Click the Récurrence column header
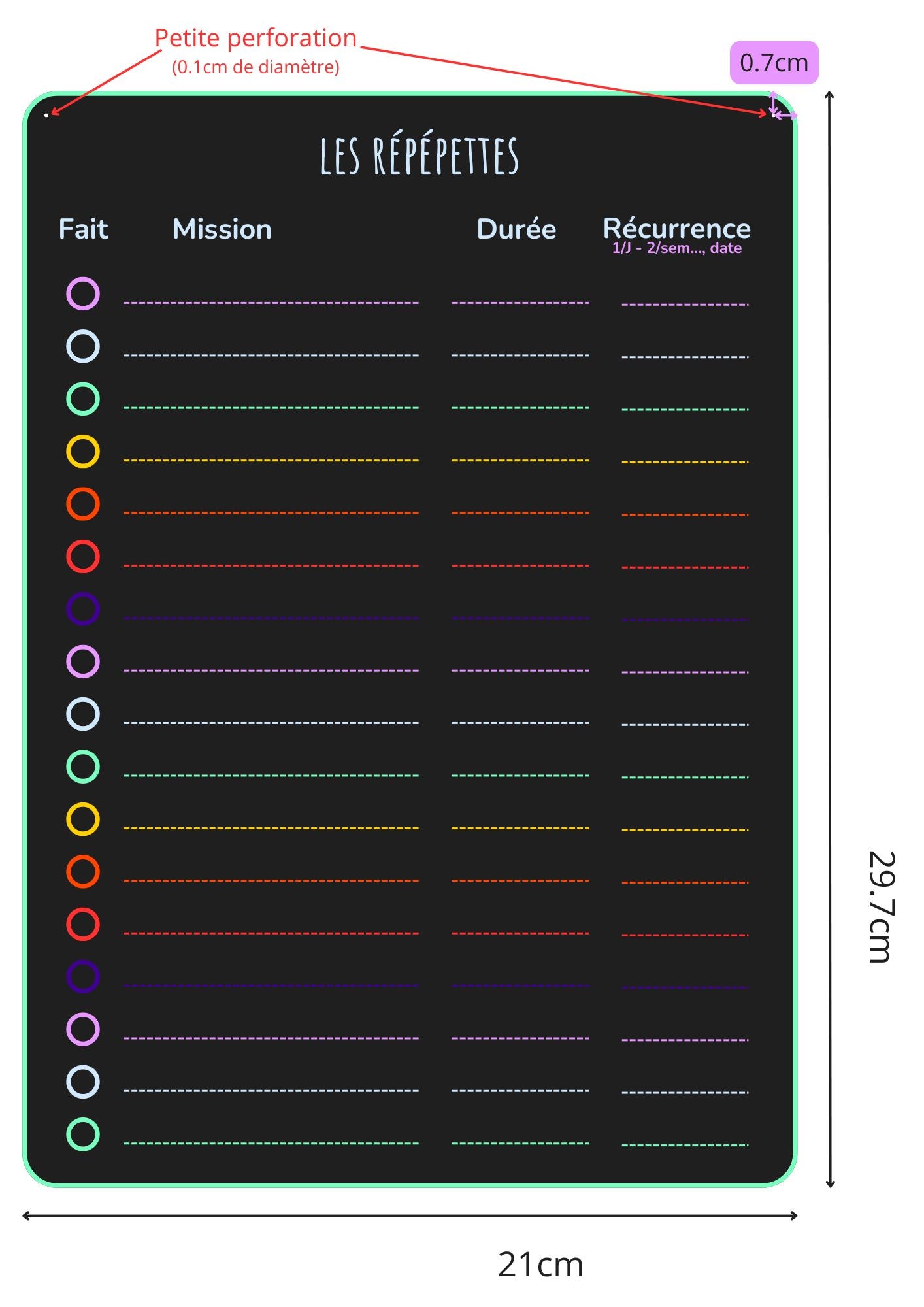The image size is (924, 1307). pos(676,228)
